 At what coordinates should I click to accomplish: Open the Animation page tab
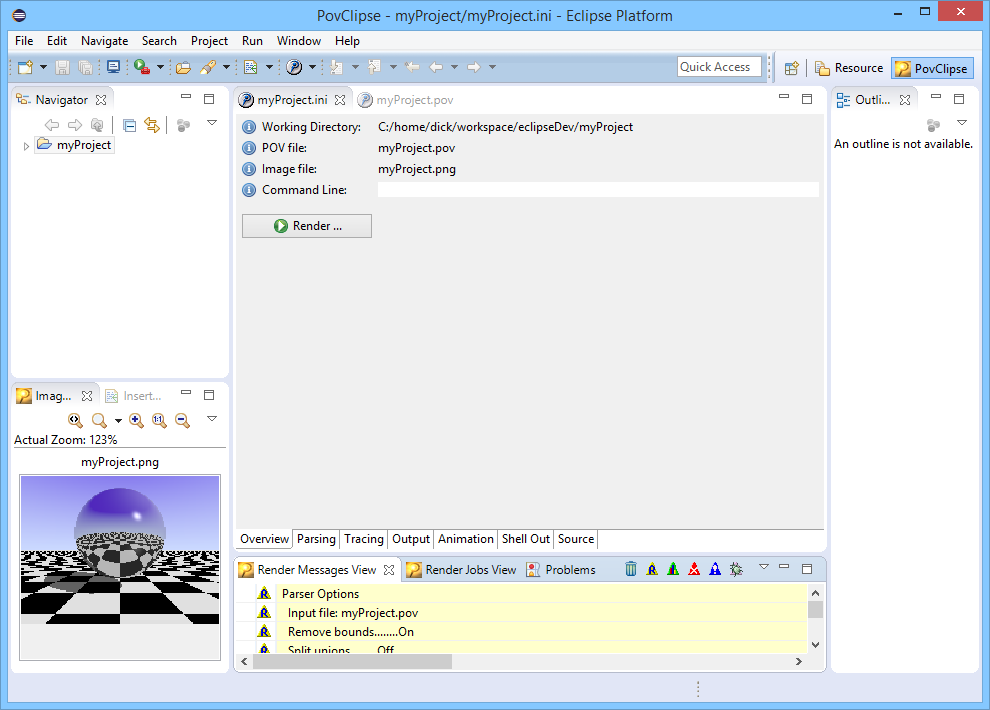click(x=466, y=539)
